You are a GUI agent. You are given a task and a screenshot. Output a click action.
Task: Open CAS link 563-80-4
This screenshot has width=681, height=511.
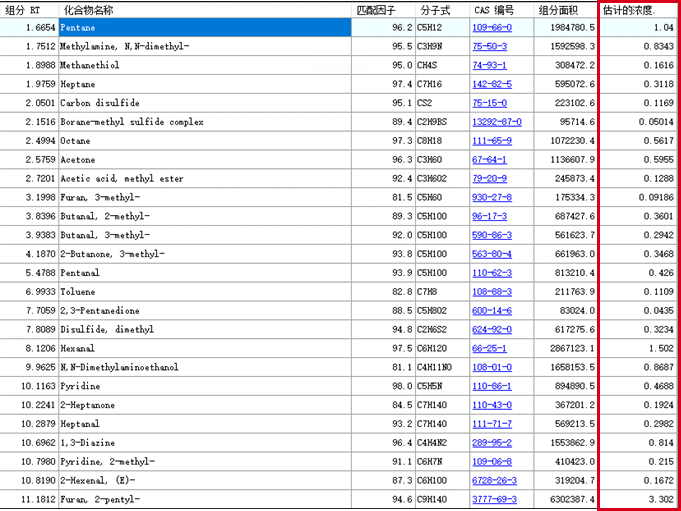tap(492, 254)
